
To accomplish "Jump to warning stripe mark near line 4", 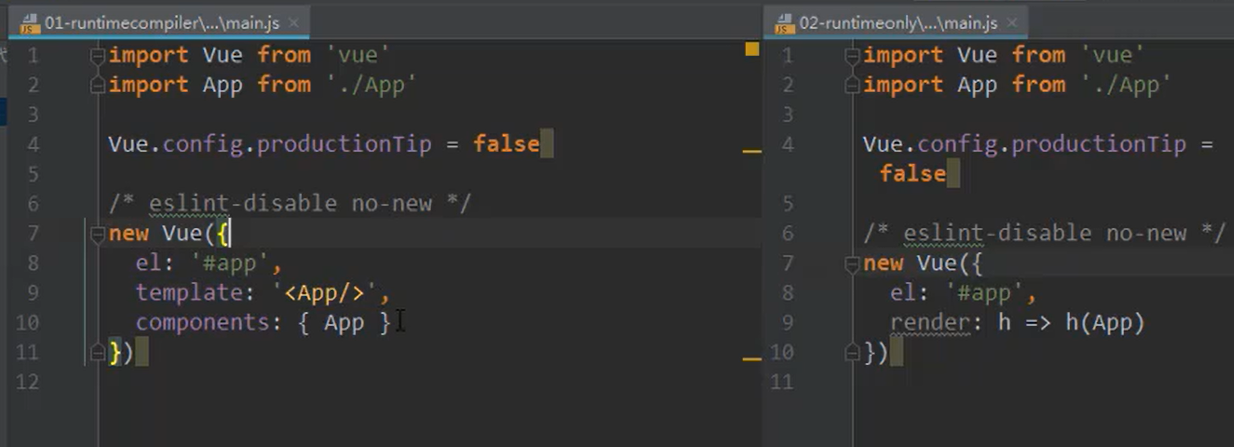I will (x=752, y=151).
